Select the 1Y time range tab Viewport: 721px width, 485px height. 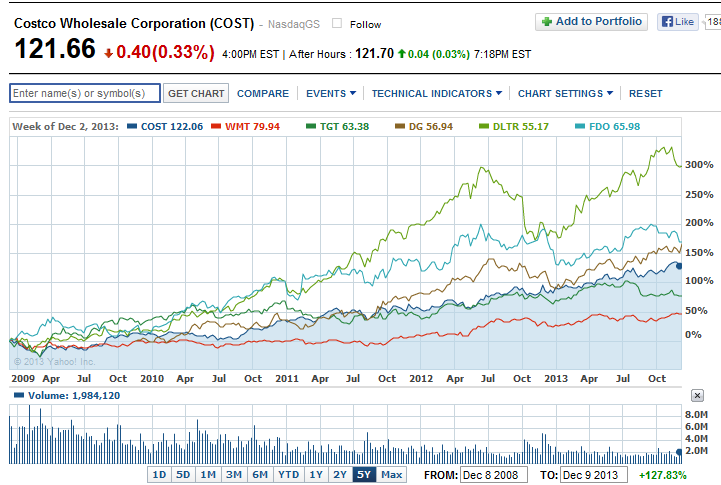(x=316, y=475)
